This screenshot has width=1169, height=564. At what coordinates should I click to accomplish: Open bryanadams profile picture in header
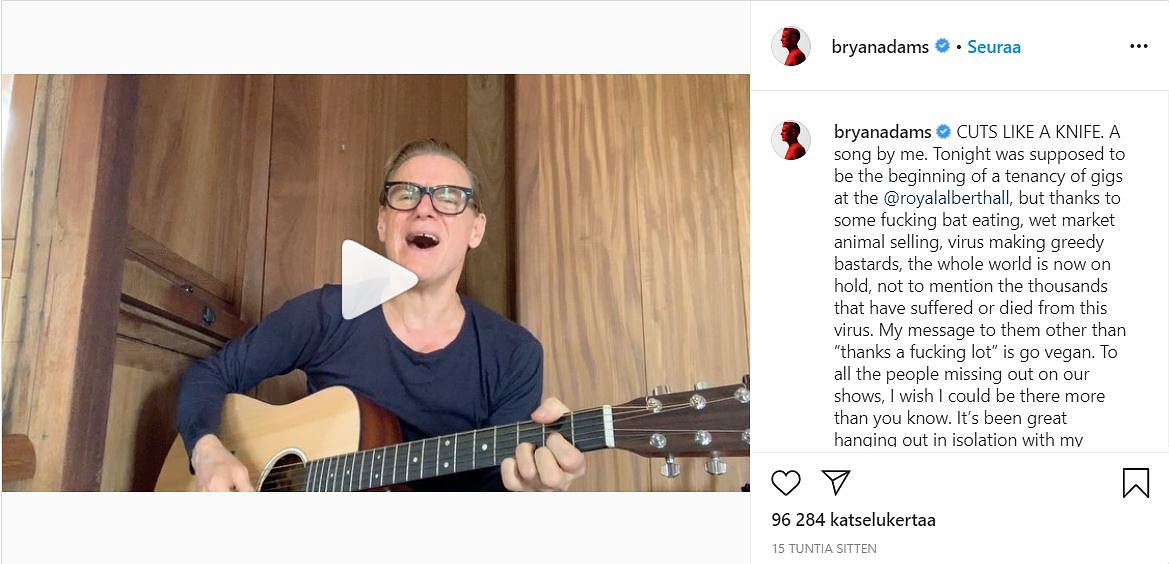[790, 47]
